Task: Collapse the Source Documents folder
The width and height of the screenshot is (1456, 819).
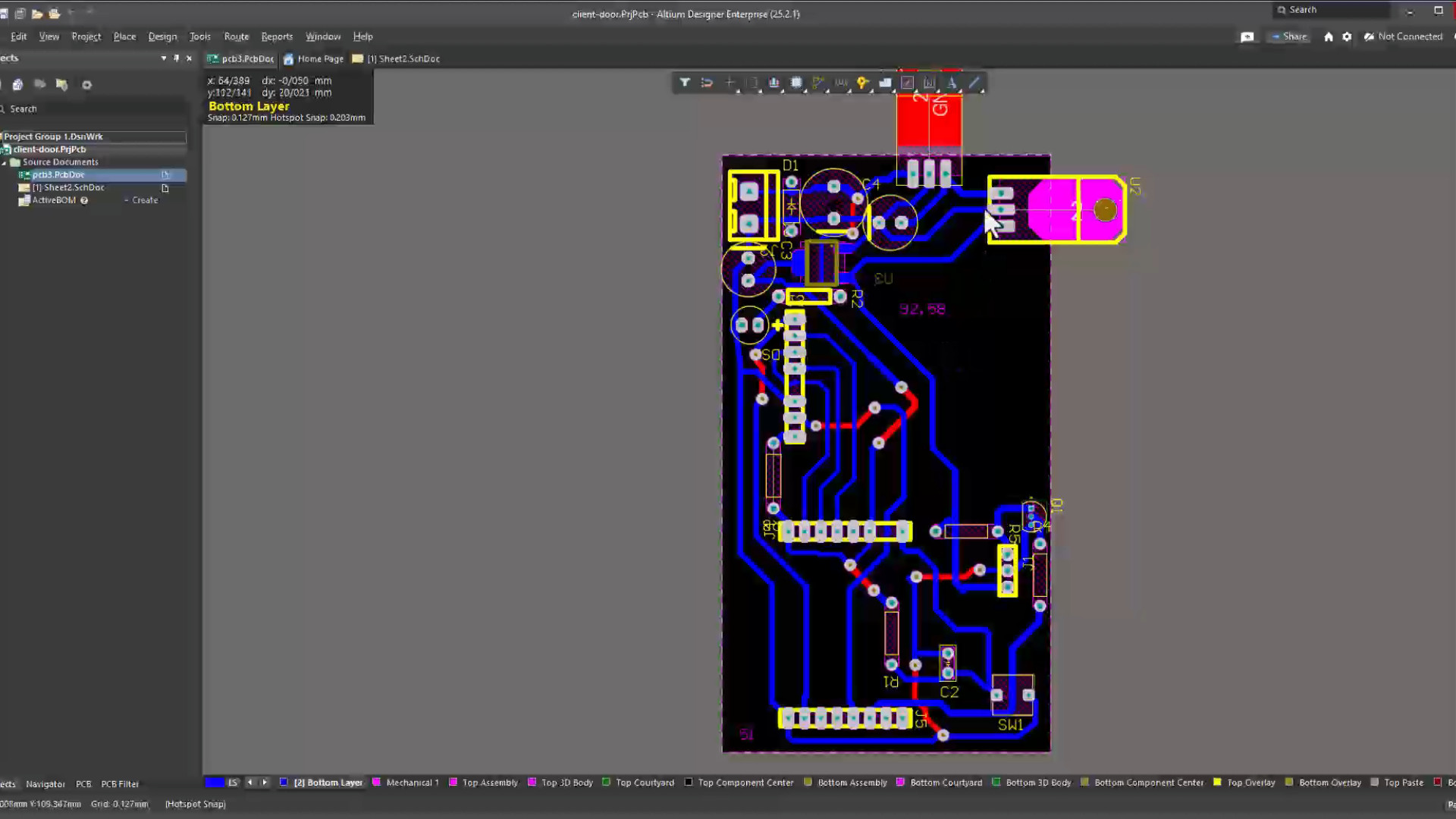Action: pos(5,162)
